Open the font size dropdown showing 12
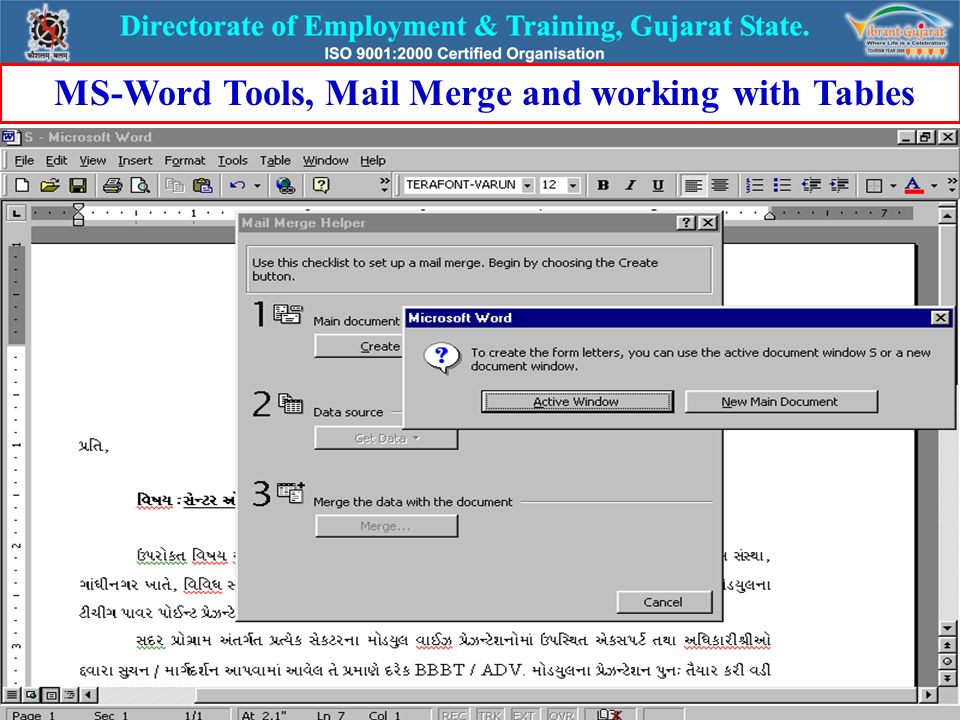Viewport: 960px width, 720px height. click(x=573, y=186)
